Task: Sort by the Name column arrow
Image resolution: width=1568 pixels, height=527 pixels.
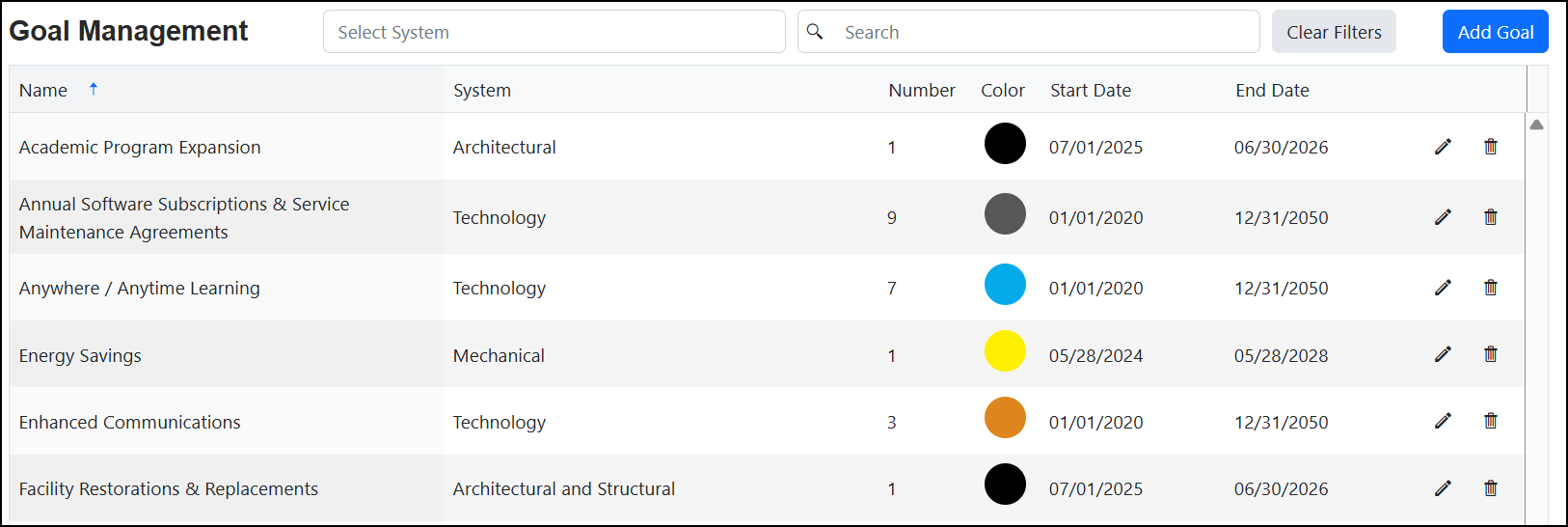Action: coord(94,89)
